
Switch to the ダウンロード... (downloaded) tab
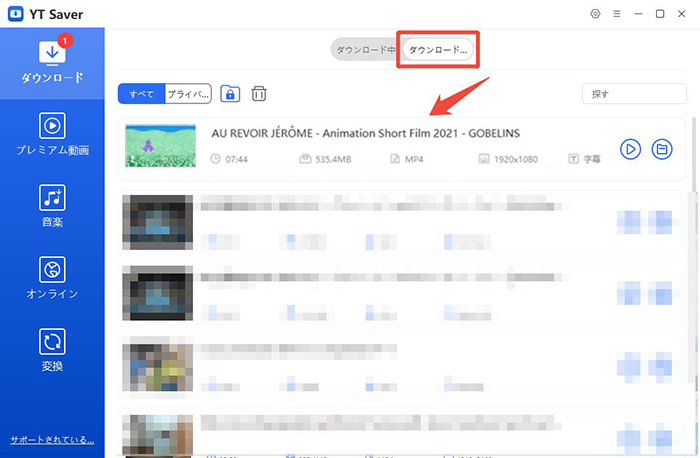[438, 49]
